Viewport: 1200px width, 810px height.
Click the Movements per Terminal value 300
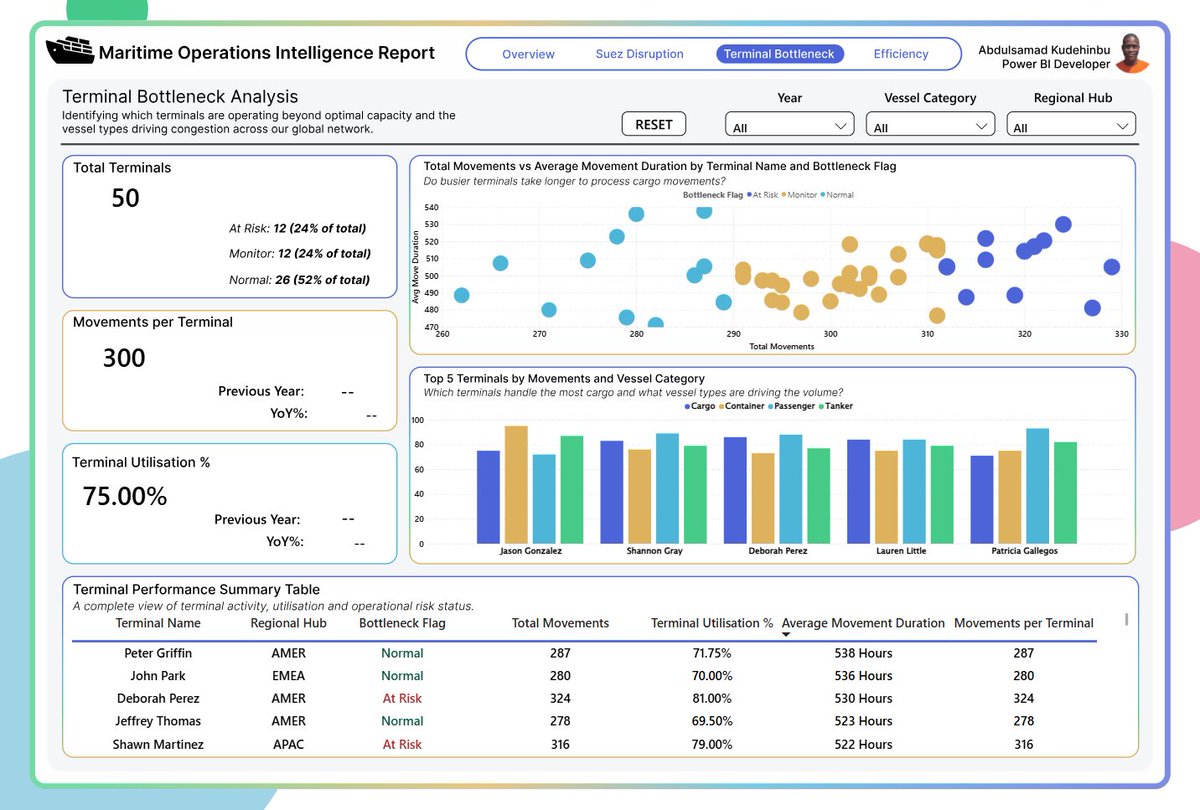pyautogui.click(x=124, y=358)
